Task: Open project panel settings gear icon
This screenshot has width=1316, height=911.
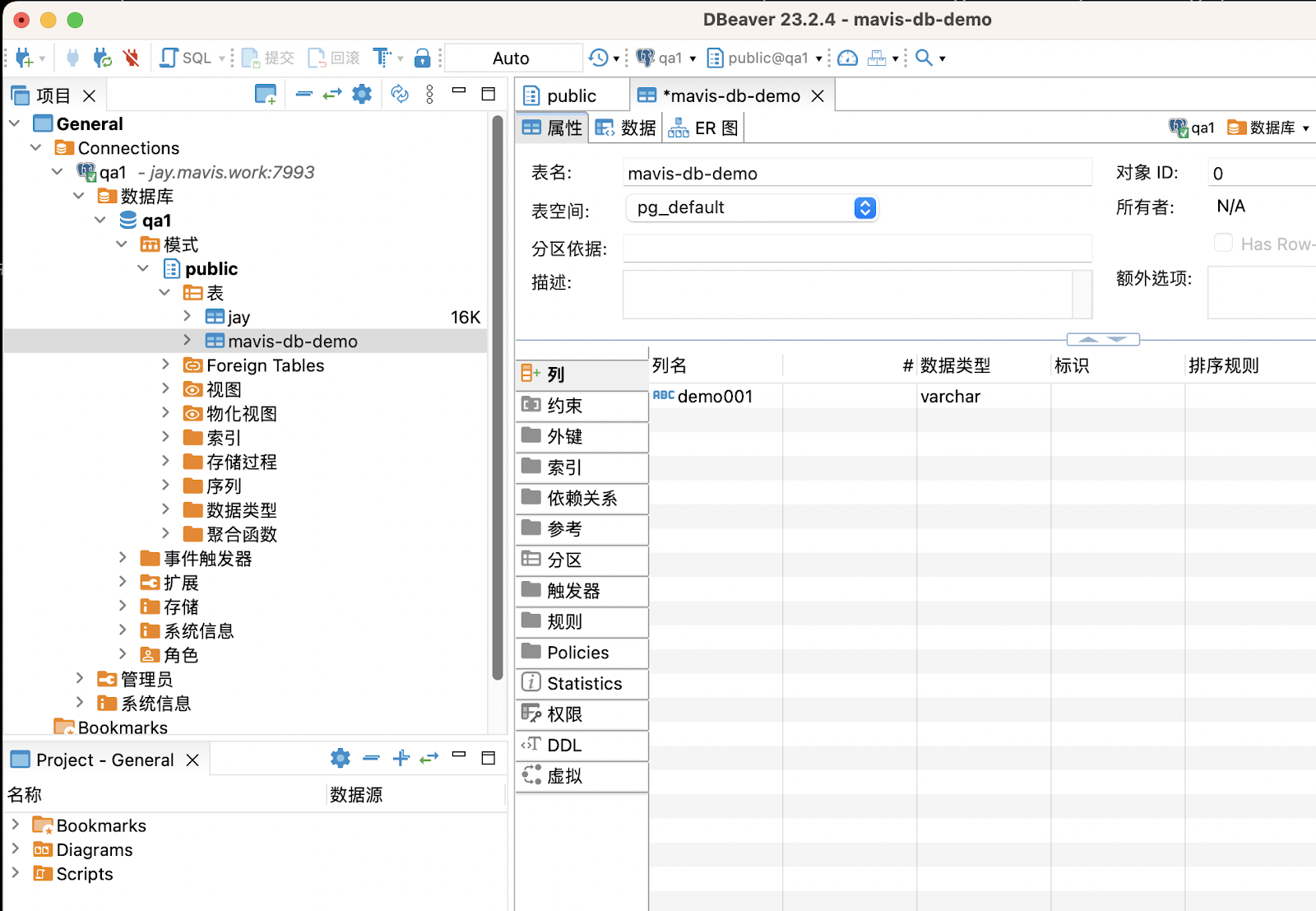Action: [362, 95]
